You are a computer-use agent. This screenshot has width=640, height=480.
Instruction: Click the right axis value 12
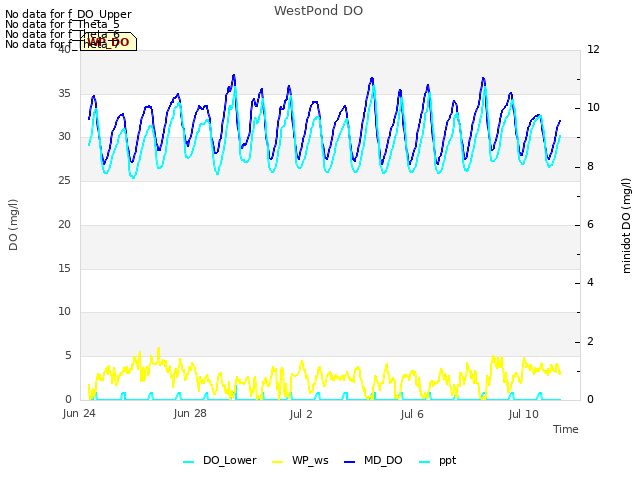593,49
